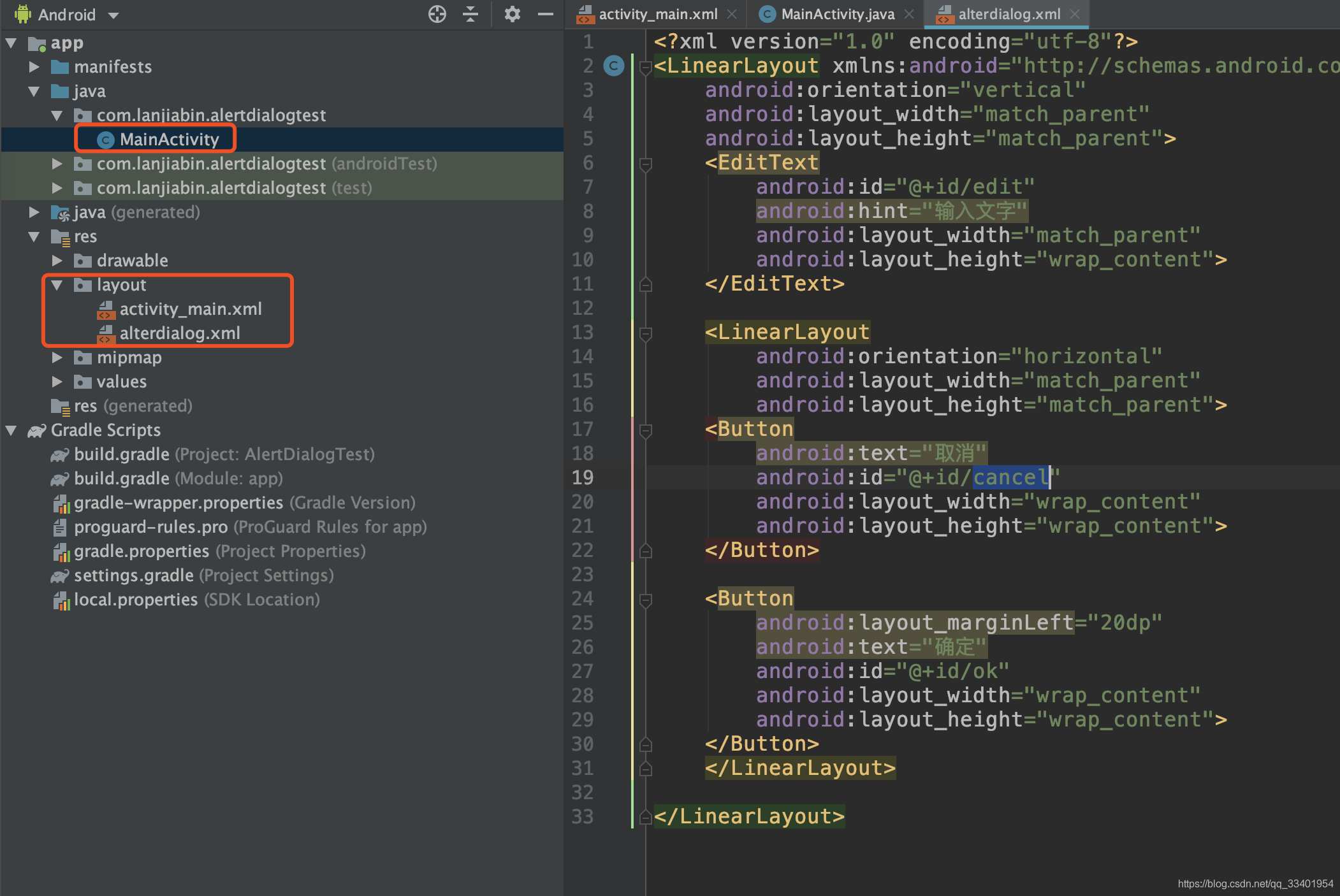
Task: Click line number 19 in gutter
Action: [583, 477]
